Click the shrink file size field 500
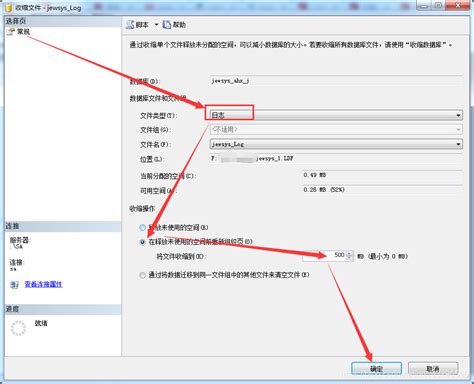The height and width of the screenshot is (384, 474). (x=324, y=256)
